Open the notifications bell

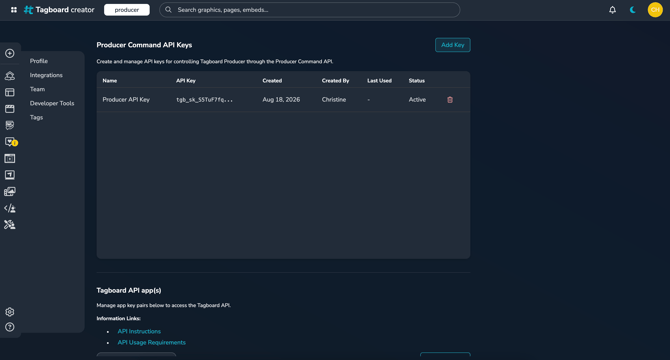point(612,9)
